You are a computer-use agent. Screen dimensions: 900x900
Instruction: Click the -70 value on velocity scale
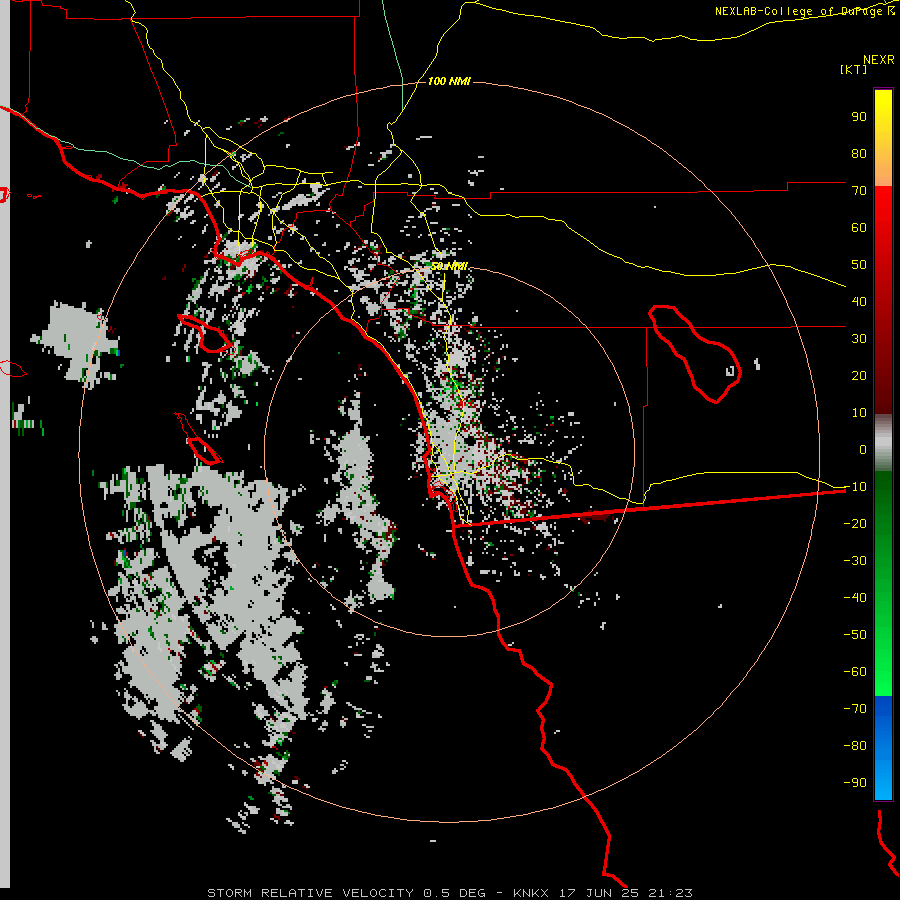pos(855,709)
